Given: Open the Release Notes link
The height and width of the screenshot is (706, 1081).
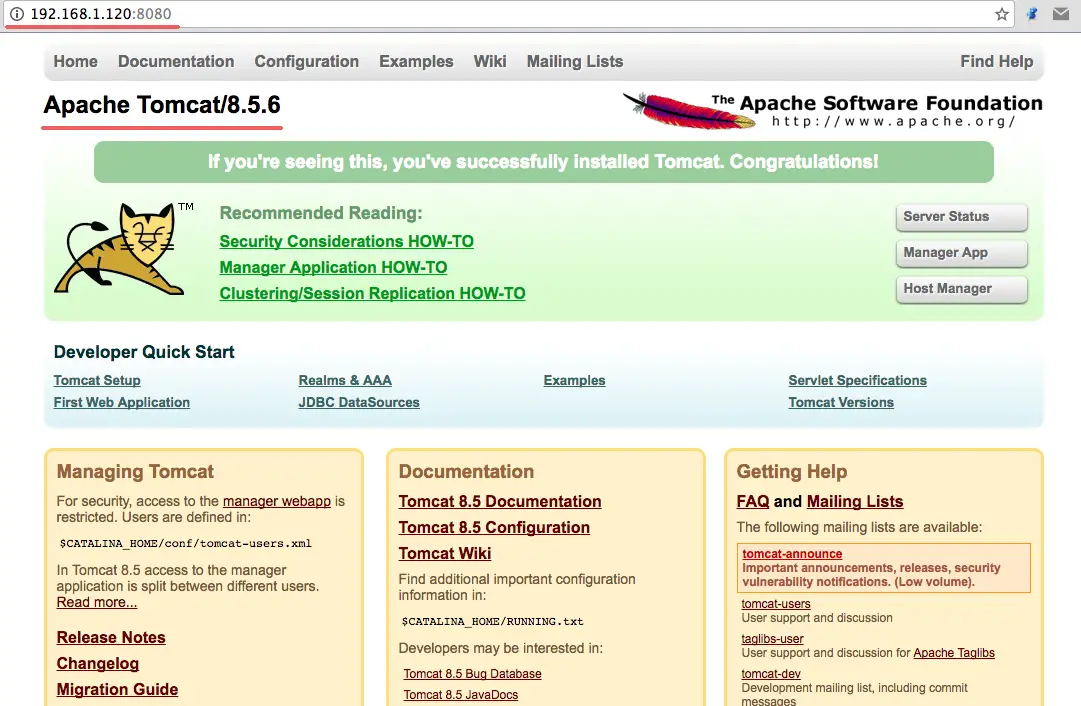Looking at the screenshot, I should pos(111,638).
